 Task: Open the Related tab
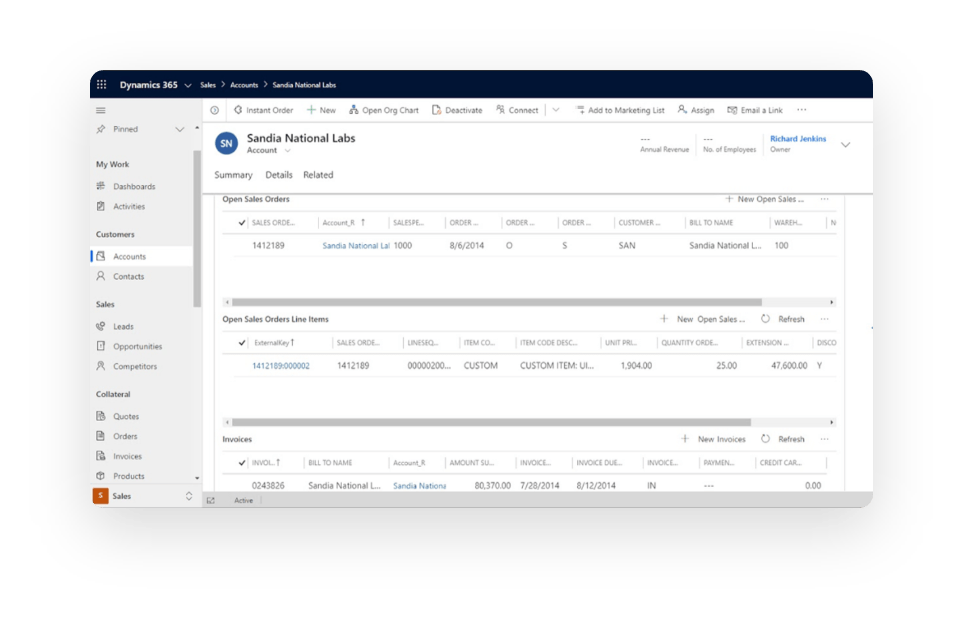318,175
